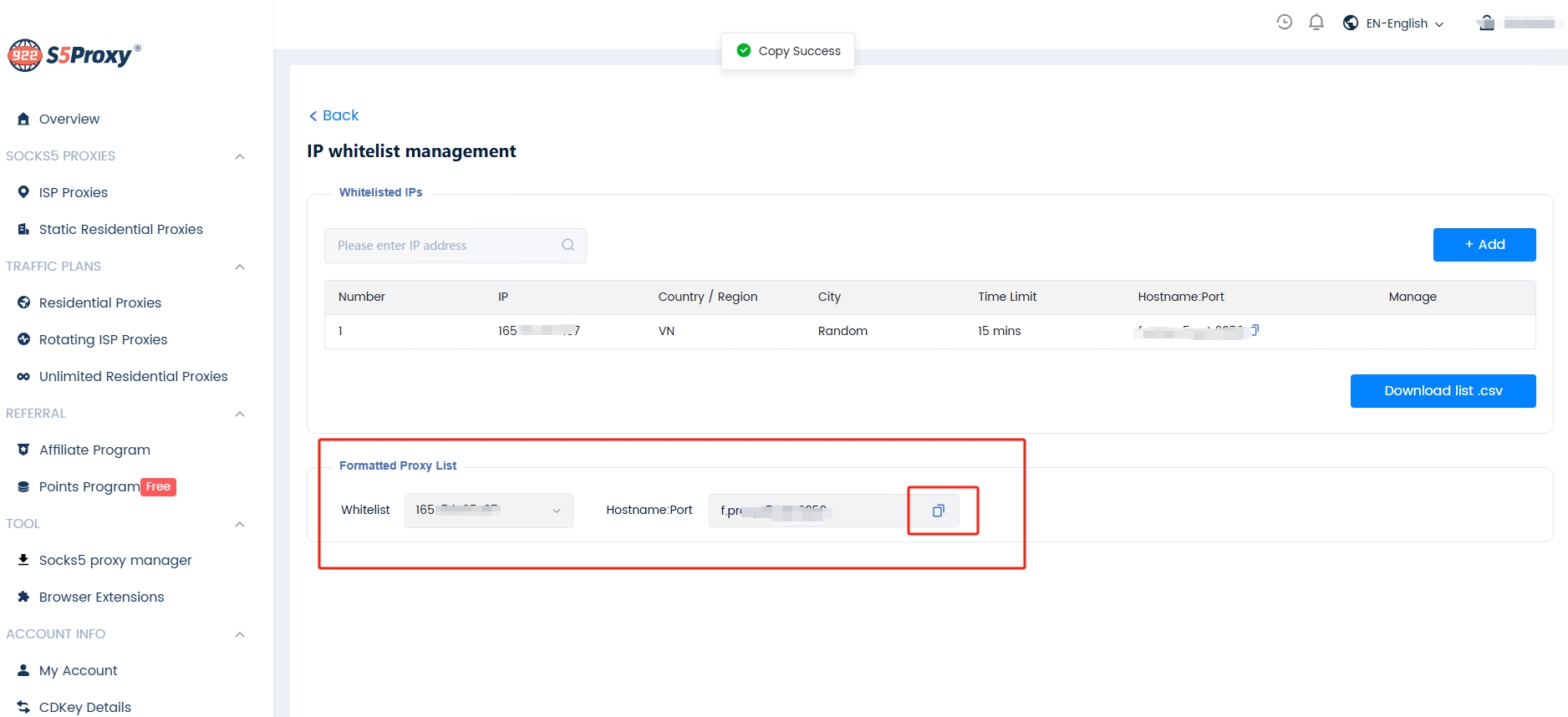Screen dimensions: 1568x717
Task: Open the Whitelist IP dropdown
Action: [x=488, y=511]
